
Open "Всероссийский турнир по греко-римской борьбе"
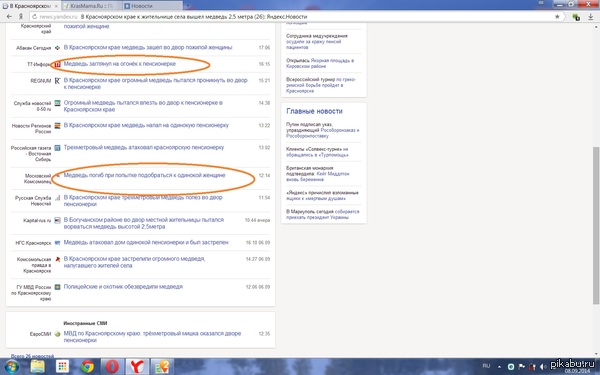[321, 85]
